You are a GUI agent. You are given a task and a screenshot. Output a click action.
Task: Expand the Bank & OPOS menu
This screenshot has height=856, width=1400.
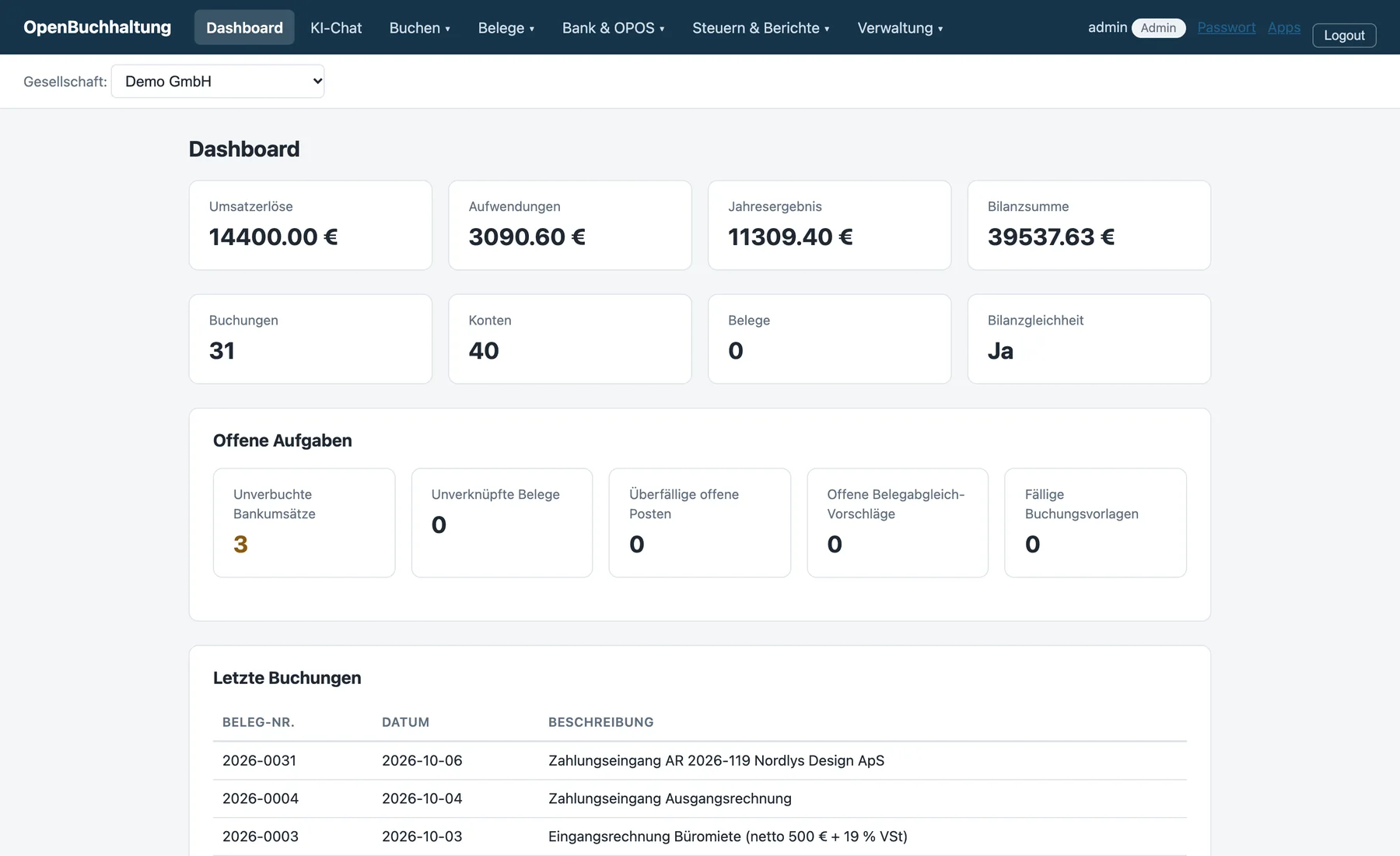[x=614, y=27]
